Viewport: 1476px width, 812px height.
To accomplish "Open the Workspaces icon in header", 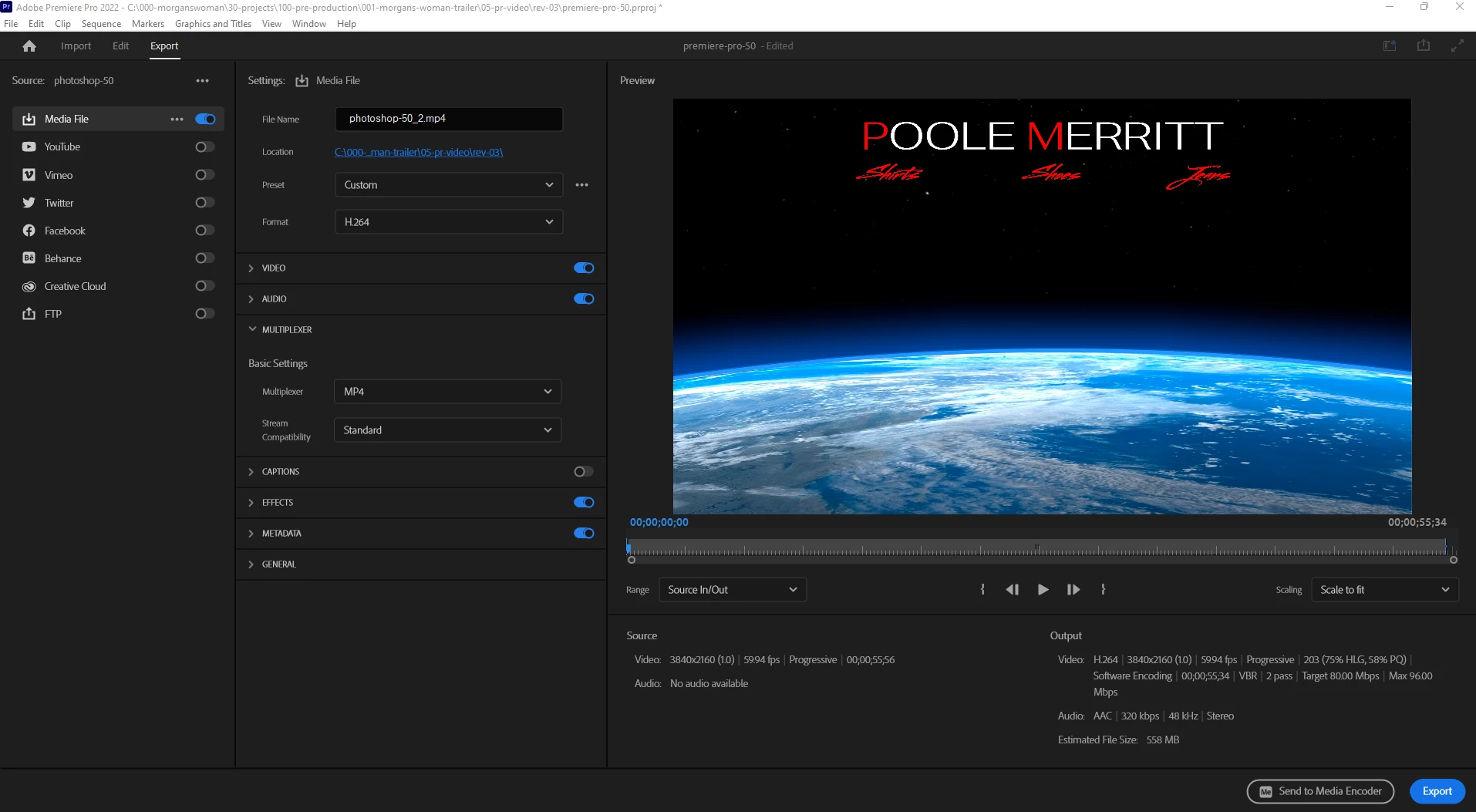I will pyautogui.click(x=1390, y=46).
